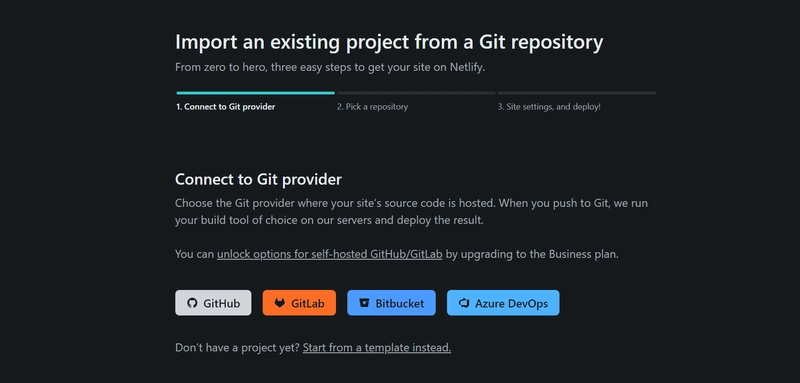Image resolution: width=800 pixels, height=383 pixels.
Task: Click the GitLab fox logo icon
Action: click(x=280, y=303)
